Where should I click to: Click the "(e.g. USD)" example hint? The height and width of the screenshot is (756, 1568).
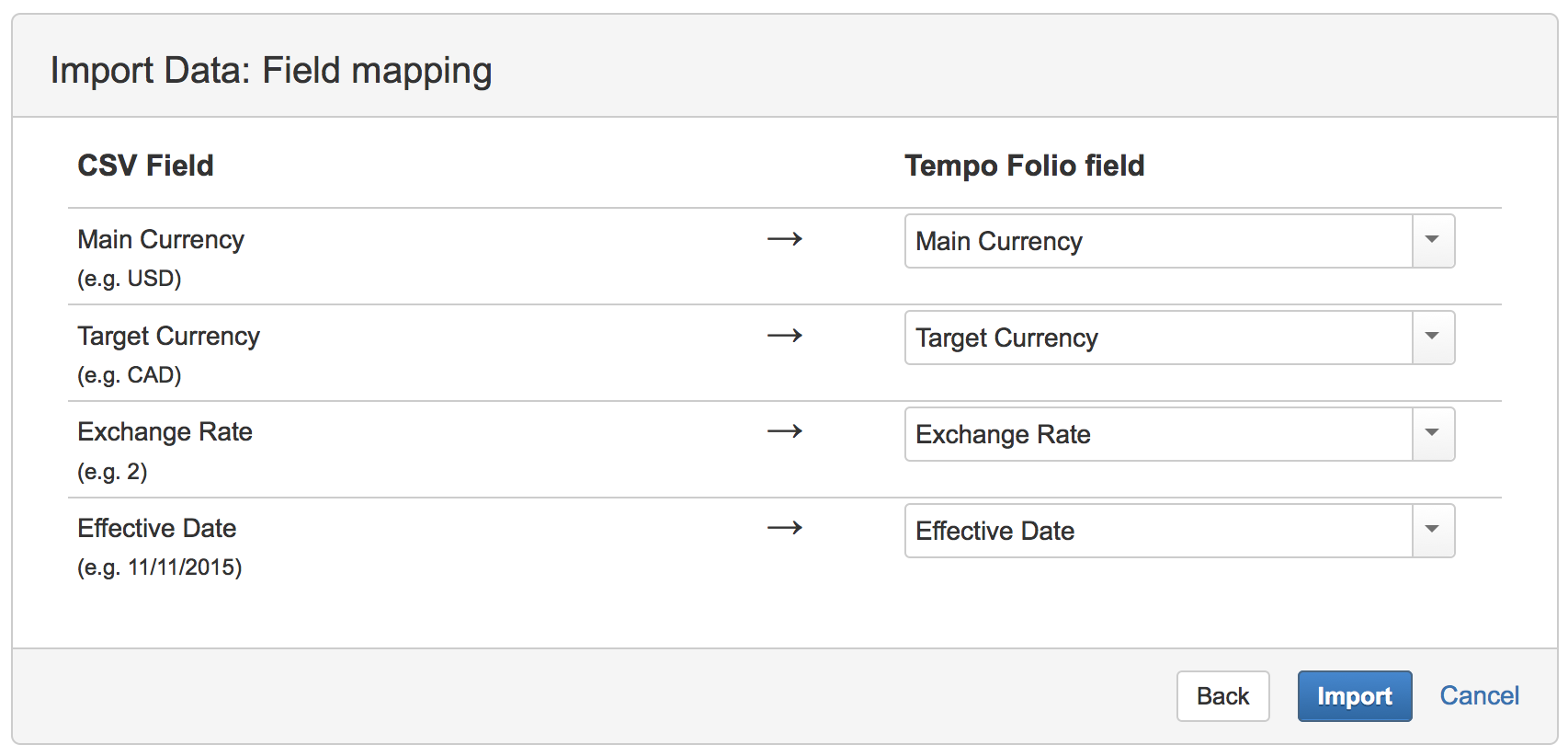coord(130,279)
